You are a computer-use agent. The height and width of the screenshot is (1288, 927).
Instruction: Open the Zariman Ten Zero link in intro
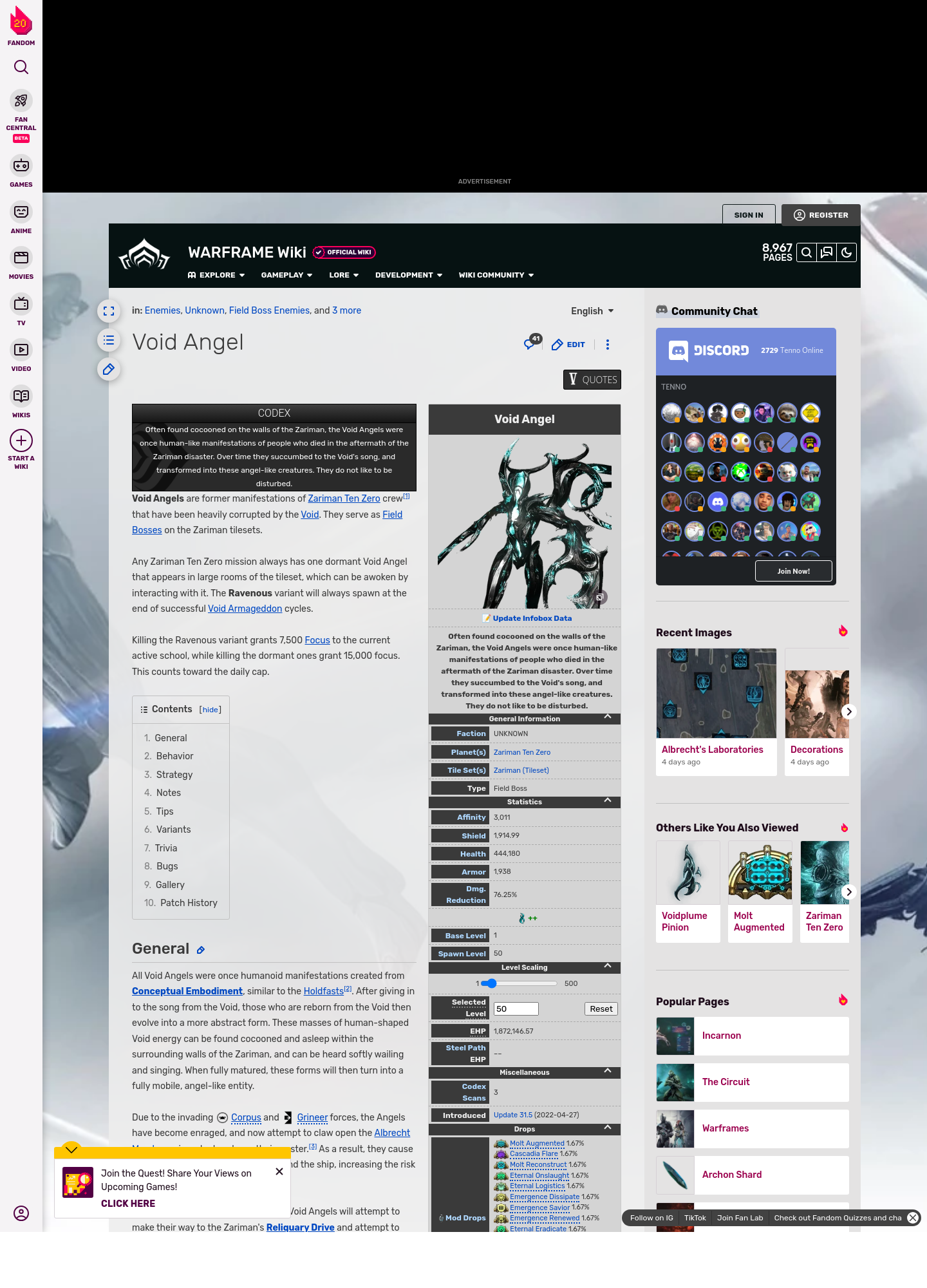[x=344, y=498]
